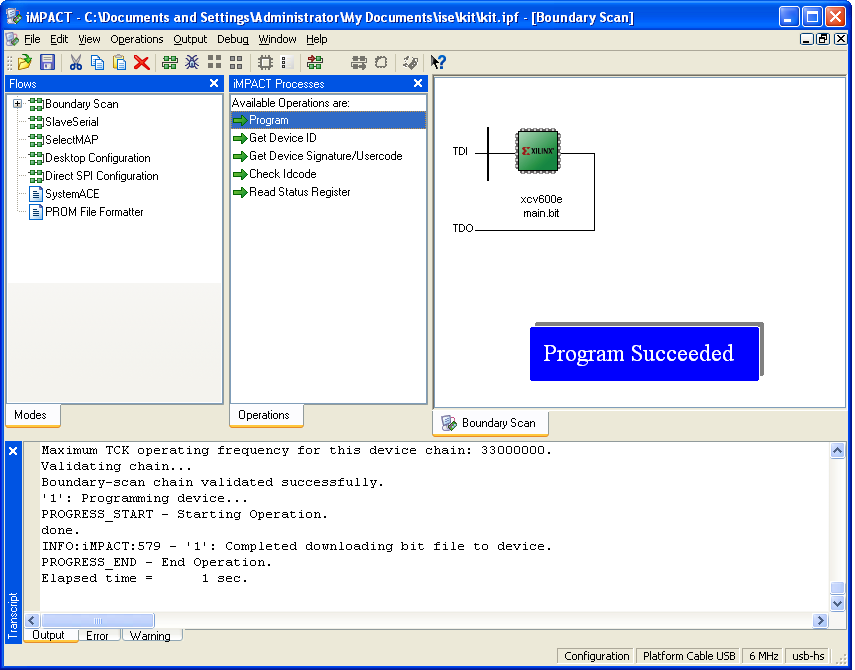Click the Cut scissors icon
The image size is (855, 670).
[76, 62]
